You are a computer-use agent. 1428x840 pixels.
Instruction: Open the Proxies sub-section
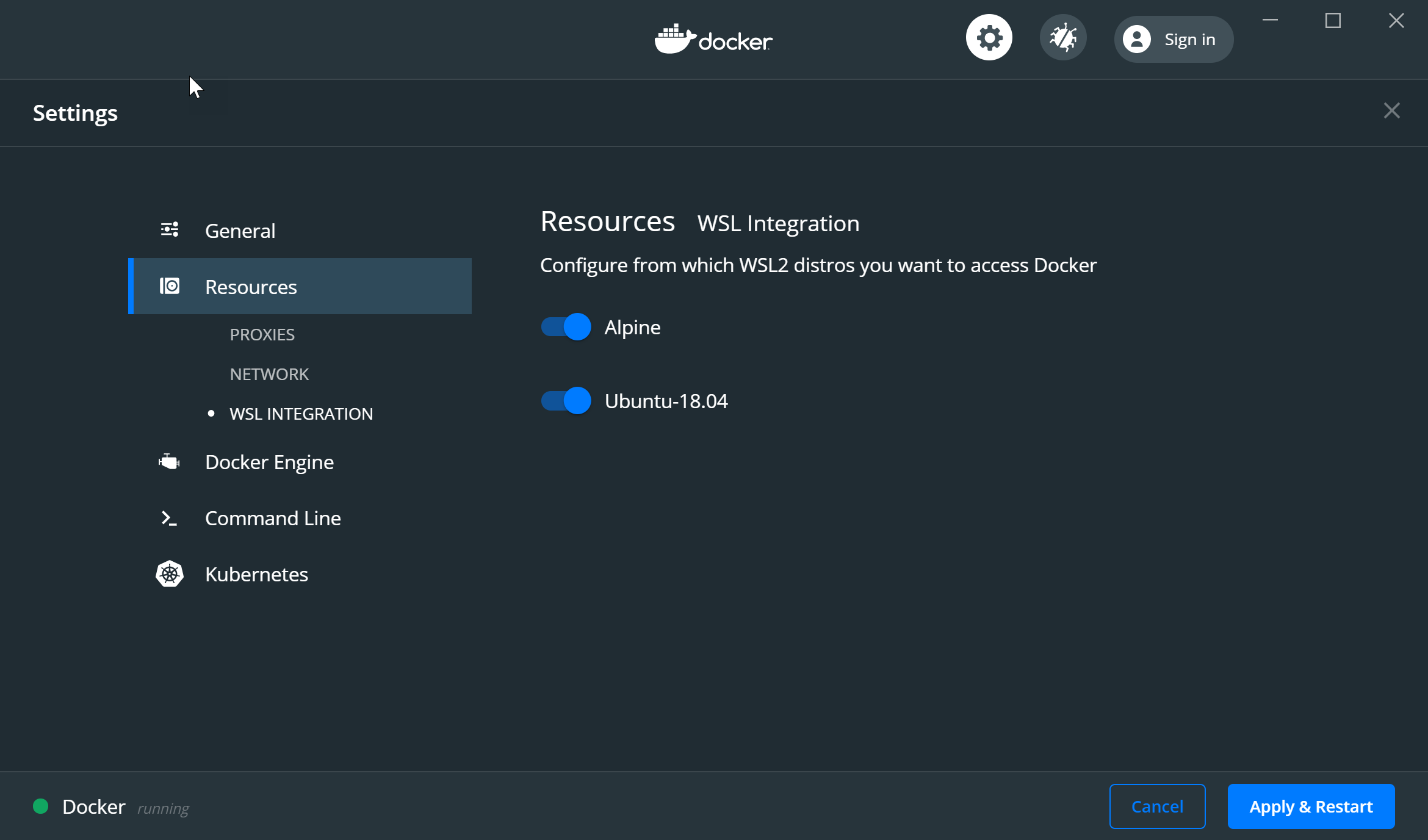[x=262, y=334]
